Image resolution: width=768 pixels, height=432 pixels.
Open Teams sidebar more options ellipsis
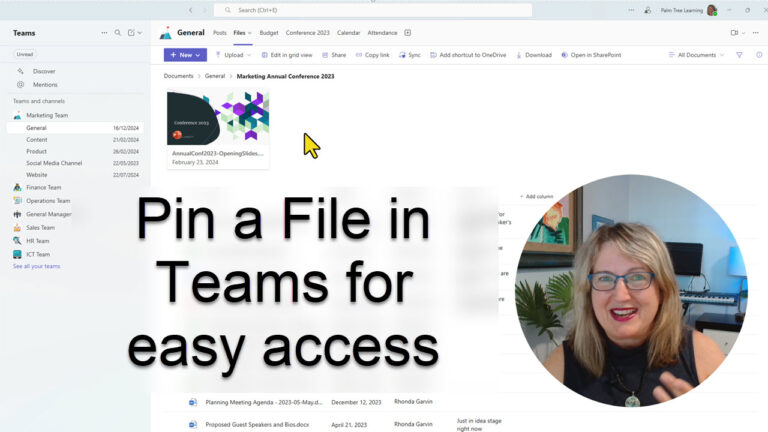104,33
